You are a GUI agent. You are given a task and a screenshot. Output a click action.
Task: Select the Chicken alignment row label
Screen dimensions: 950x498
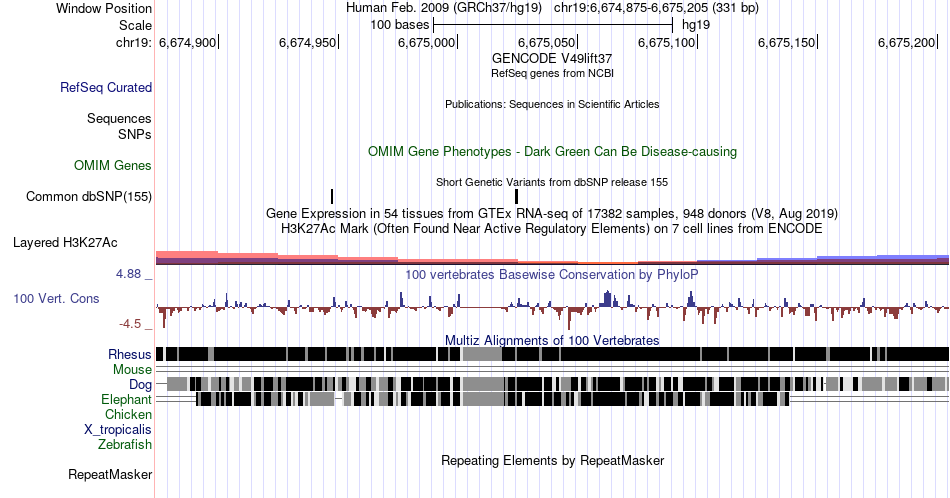click(128, 414)
